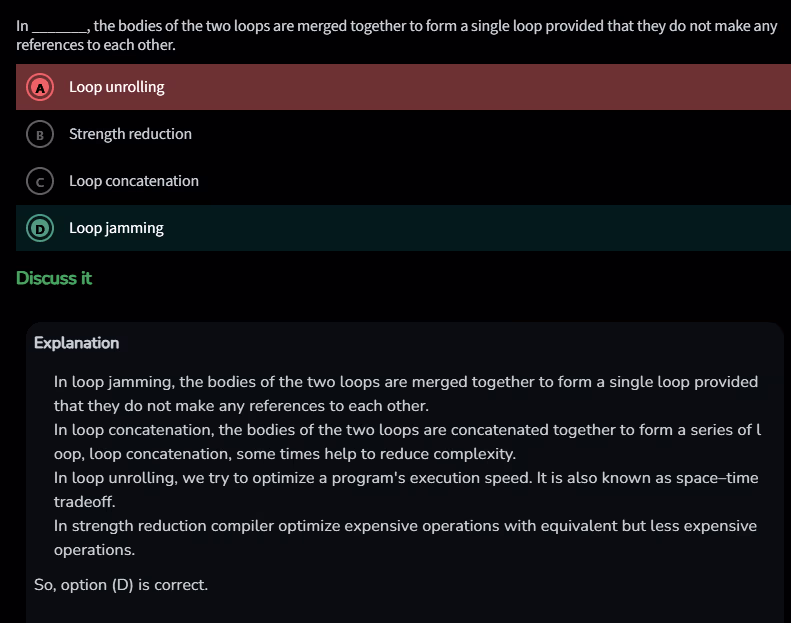The image size is (791, 623).
Task: Click the "Explanation" heading
Action: pos(76,343)
